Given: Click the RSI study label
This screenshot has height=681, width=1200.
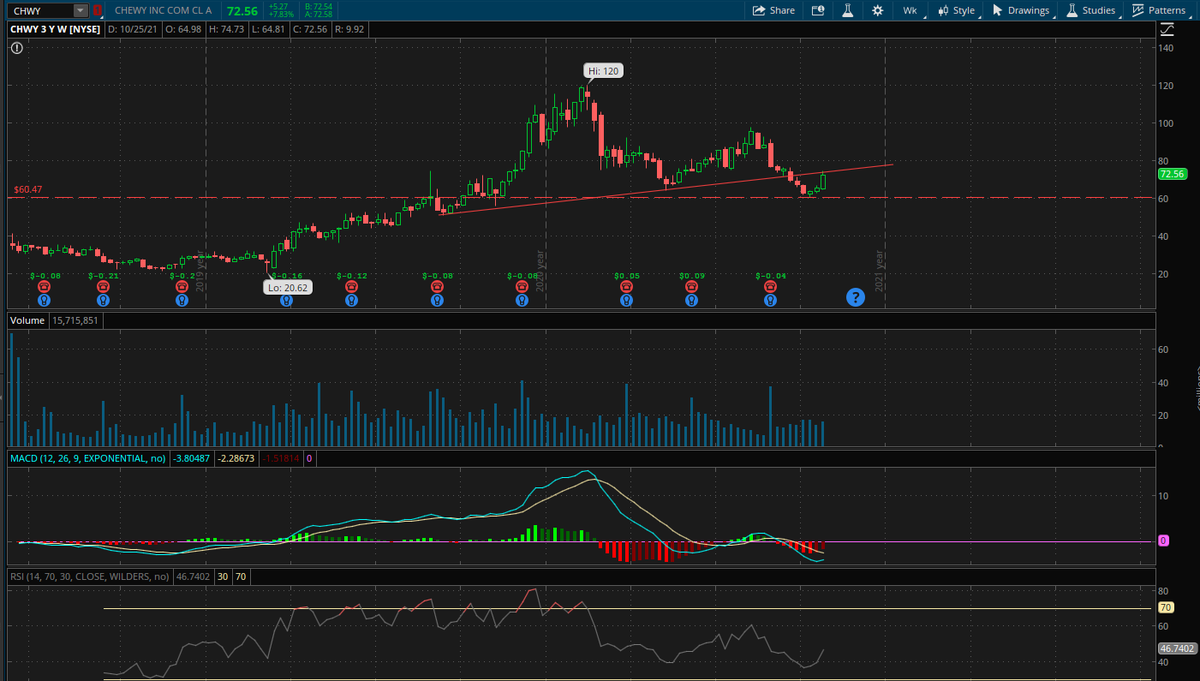Looking at the screenshot, I should point(88,576).
